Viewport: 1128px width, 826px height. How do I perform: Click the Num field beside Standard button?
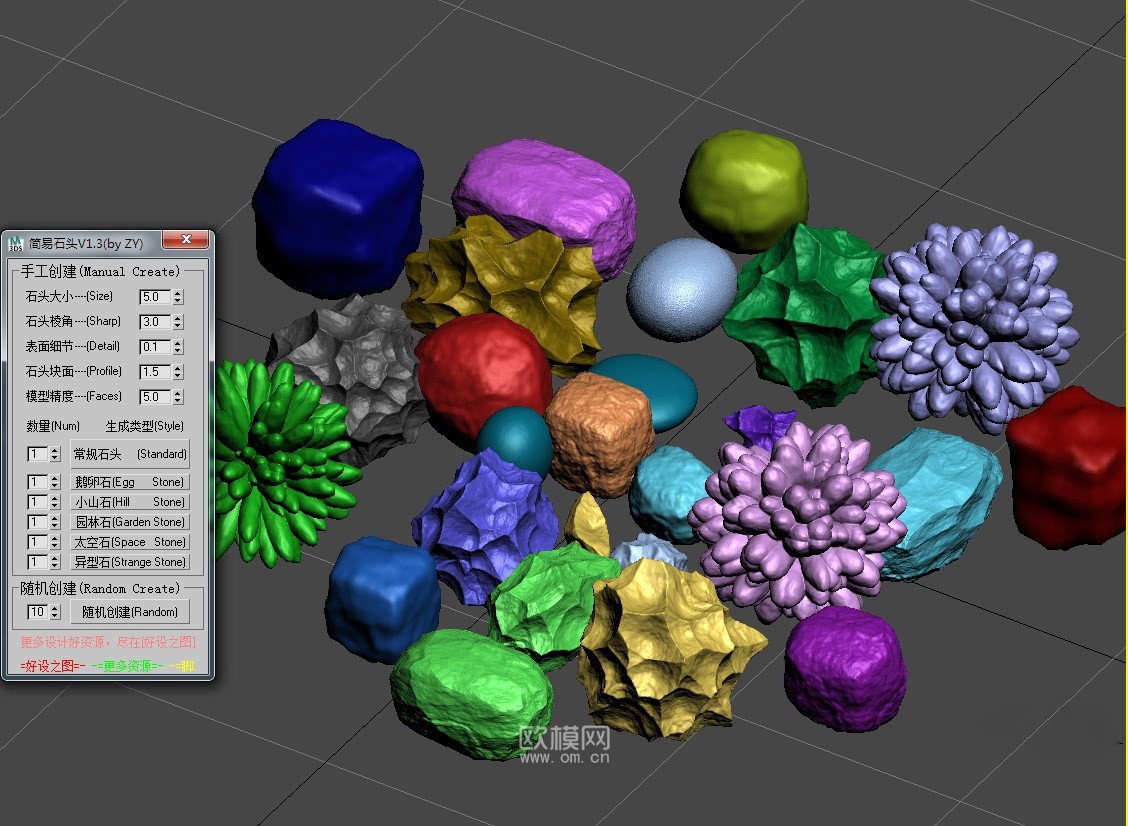pyautogui.click(x=37, y=454)
